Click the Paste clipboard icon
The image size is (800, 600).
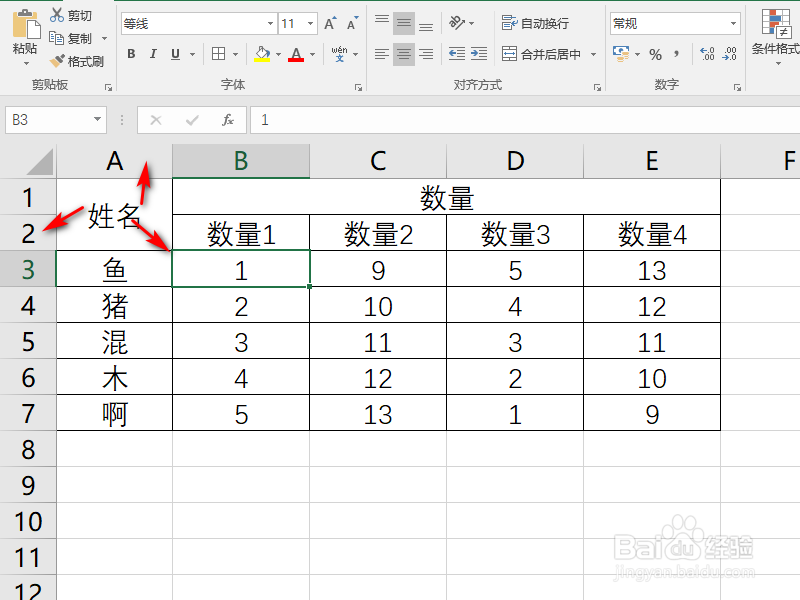pos(26,24)
